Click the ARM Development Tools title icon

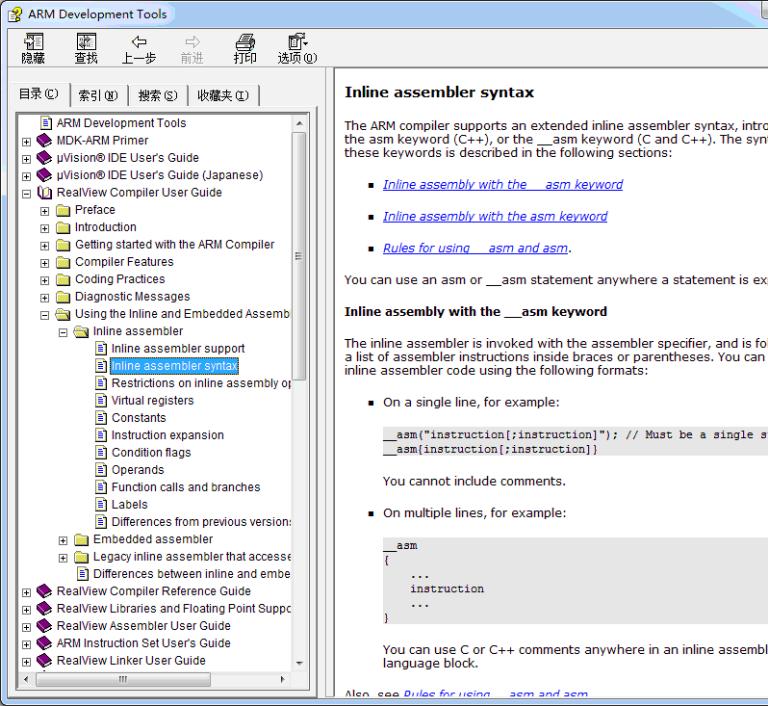pyautogui.click(x=15, y=14)
